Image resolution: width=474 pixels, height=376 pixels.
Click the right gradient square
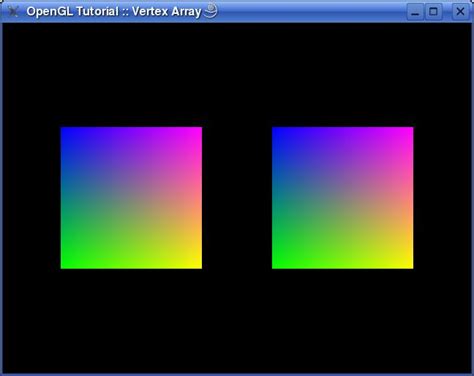(x=343, y=198)
